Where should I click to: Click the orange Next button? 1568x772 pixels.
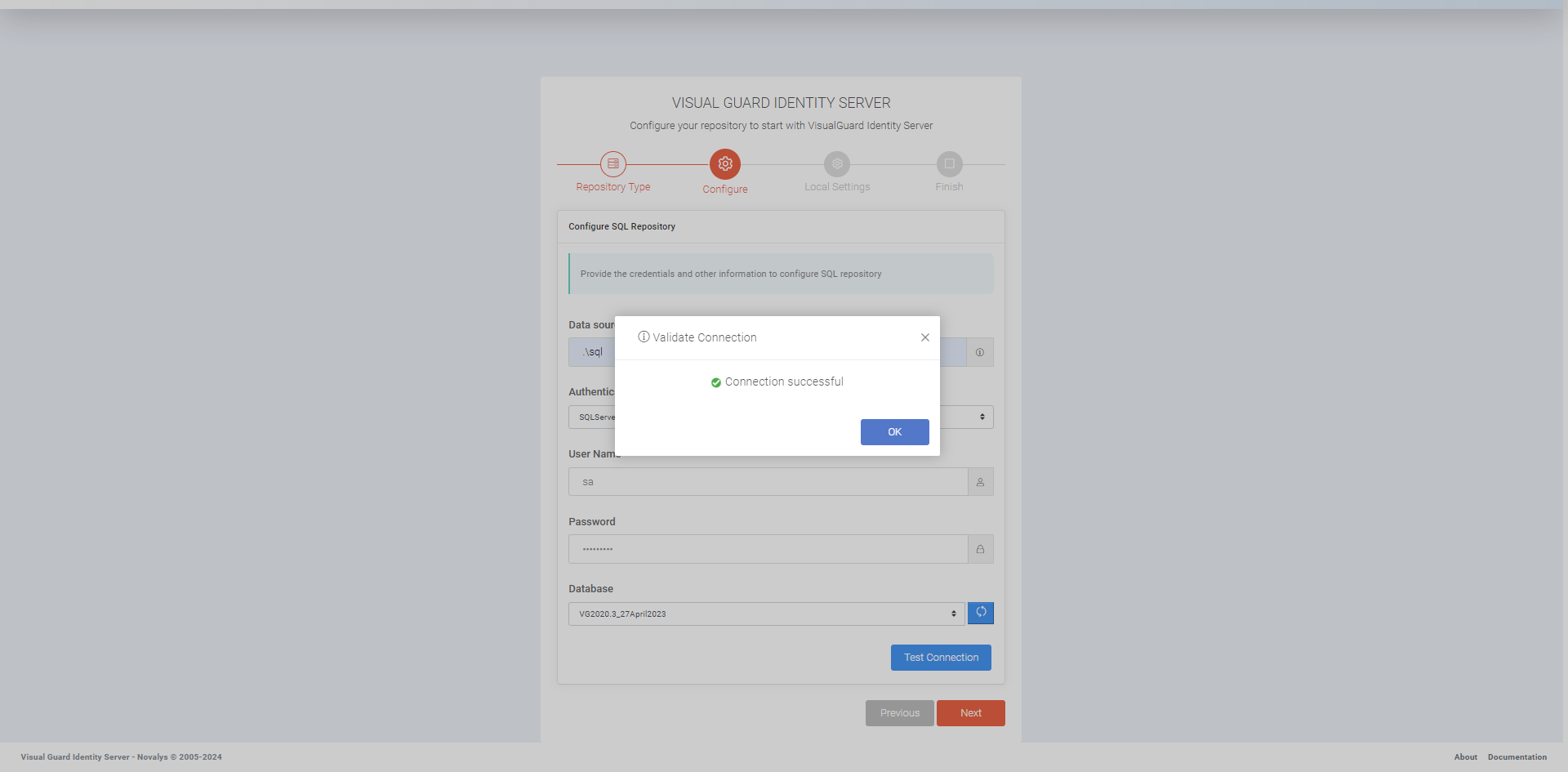[970, 712]
